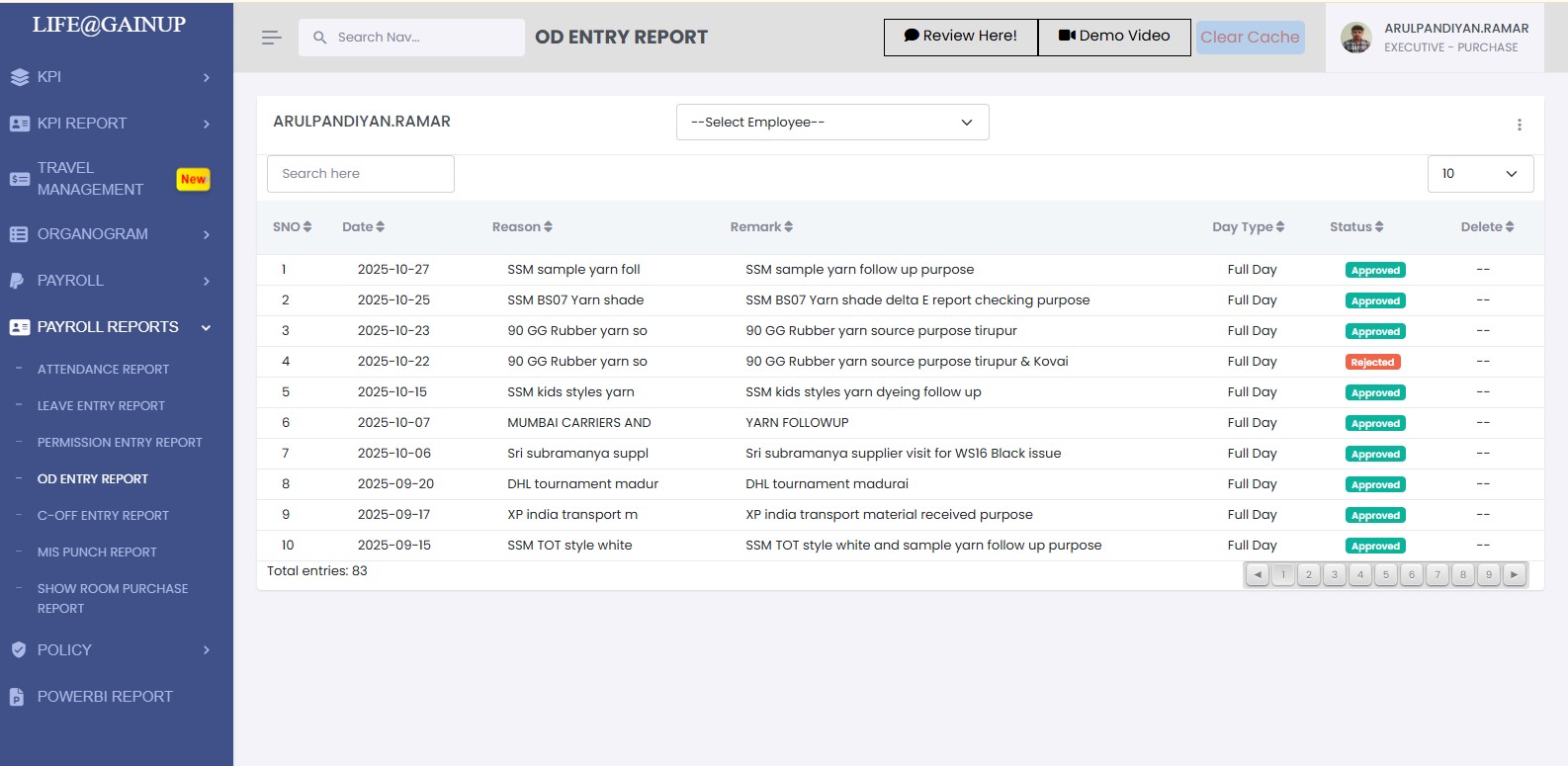Click the Travel Management sidebar icon
This screenshot has width=1568, height=766.
tap(19, 179)
